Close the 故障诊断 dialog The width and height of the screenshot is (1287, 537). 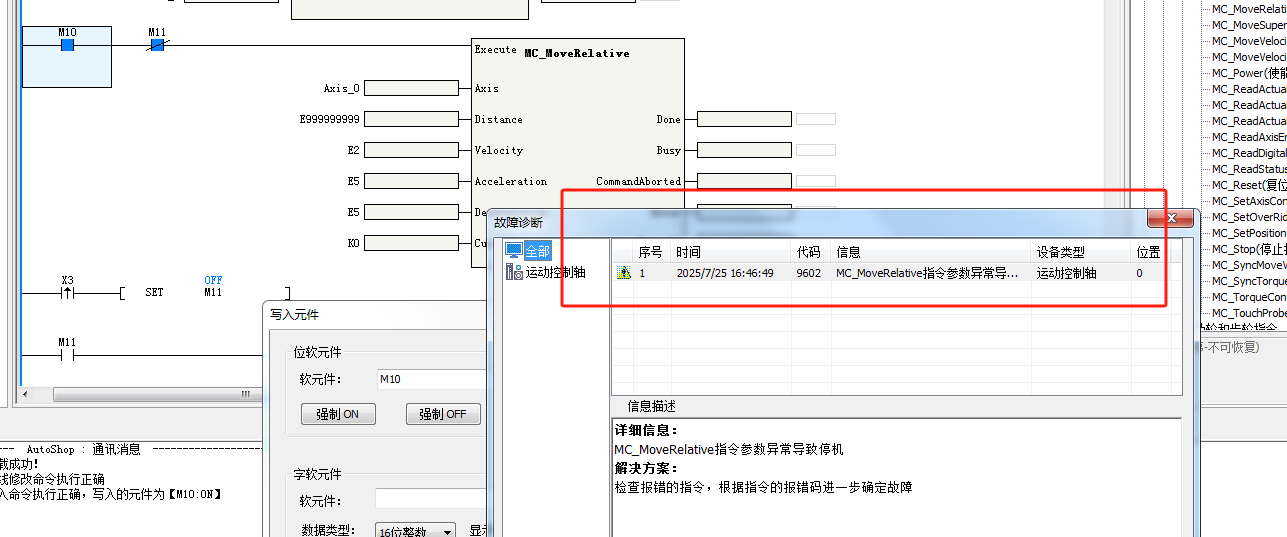tap(1170, 218)
